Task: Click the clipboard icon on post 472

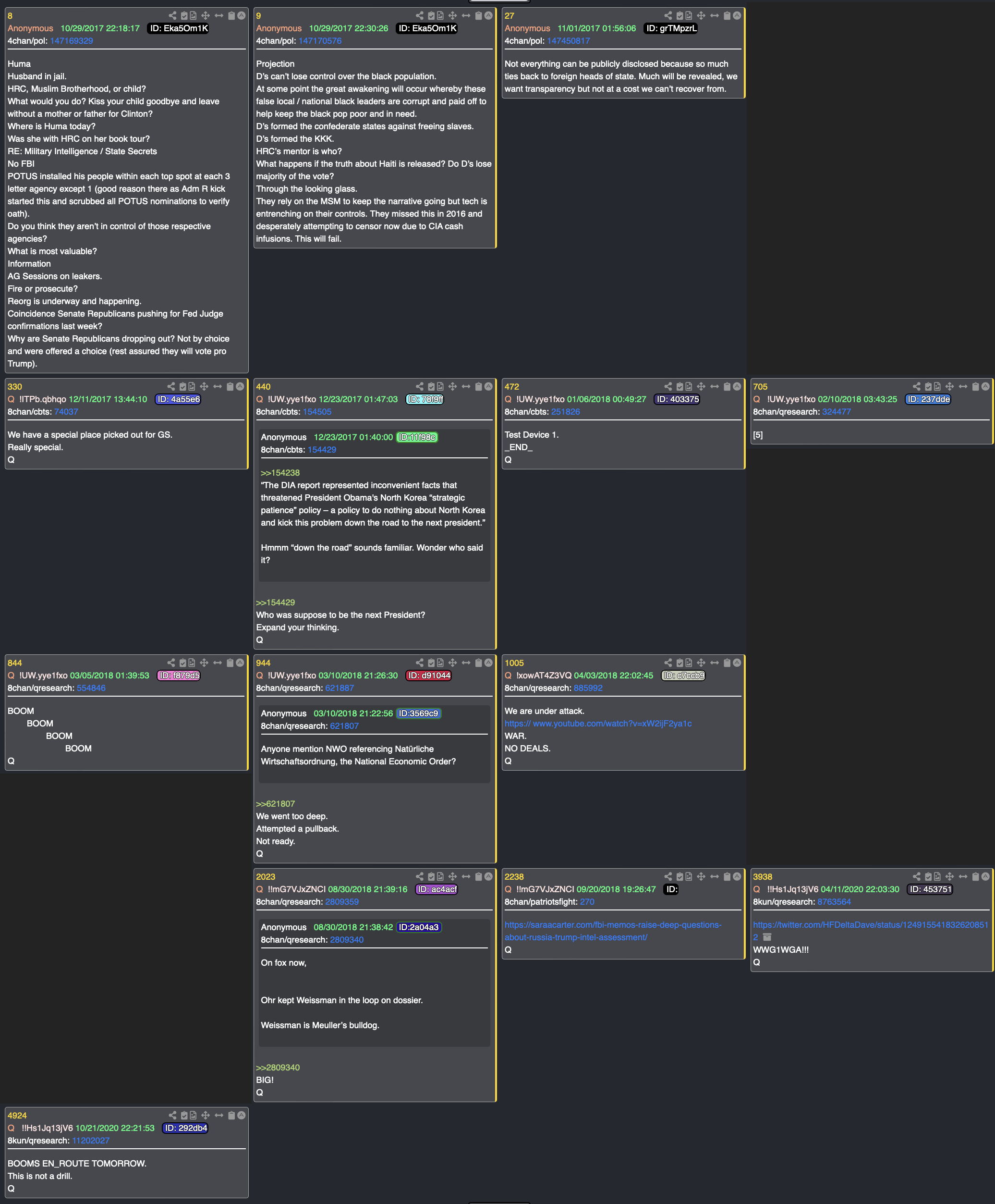Action: [727, 386]
